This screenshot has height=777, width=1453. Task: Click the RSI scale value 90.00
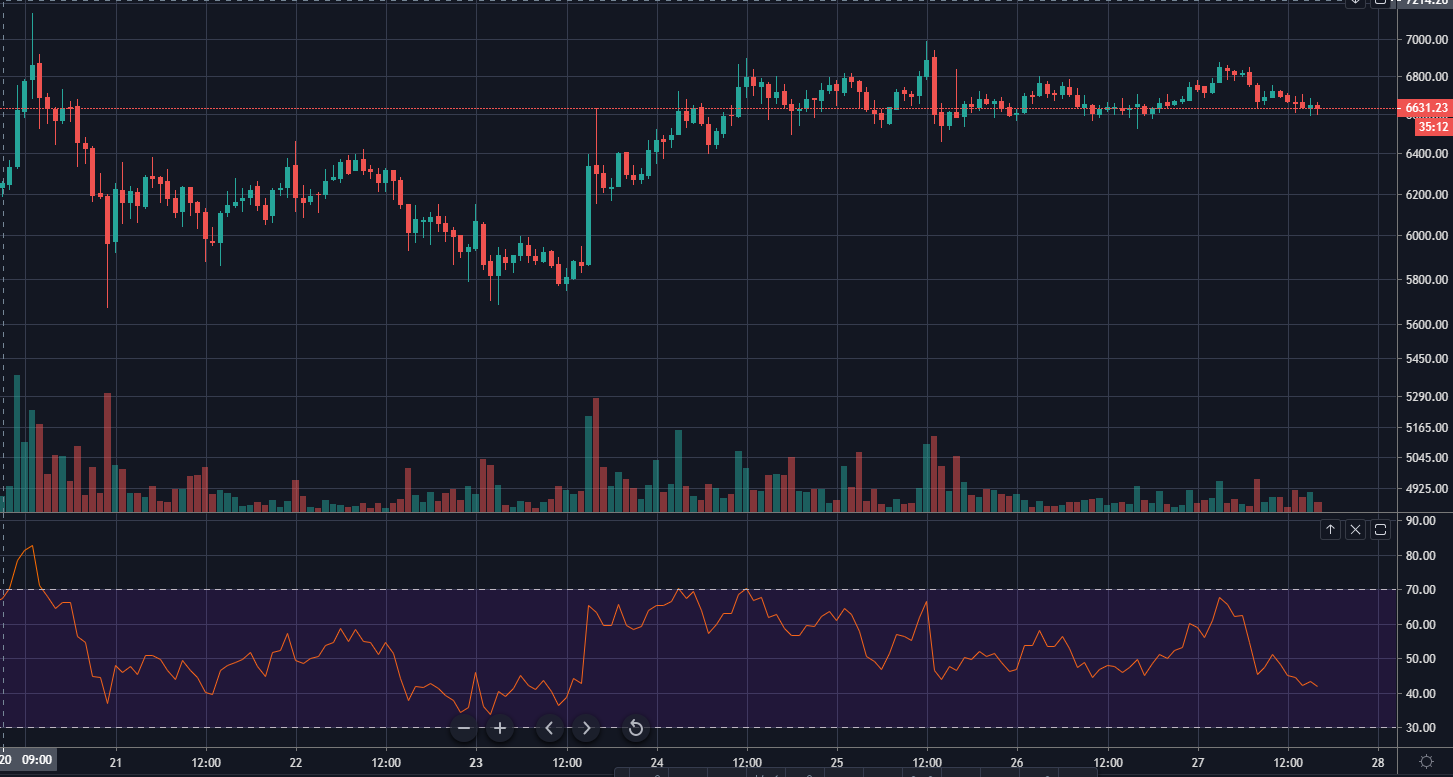[x=1421, y=521]
